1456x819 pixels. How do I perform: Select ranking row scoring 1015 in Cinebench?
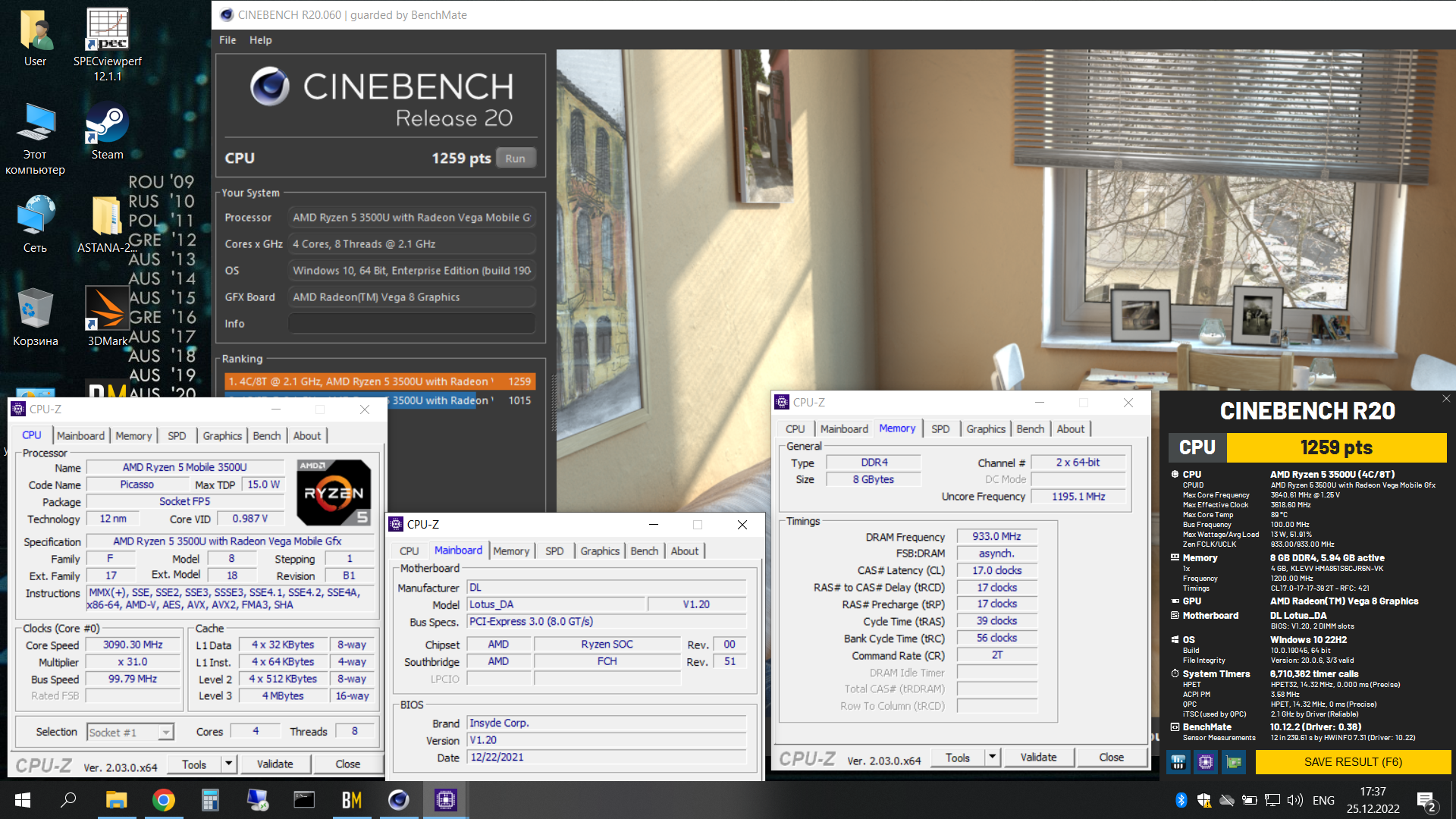(x=380, y=400)
